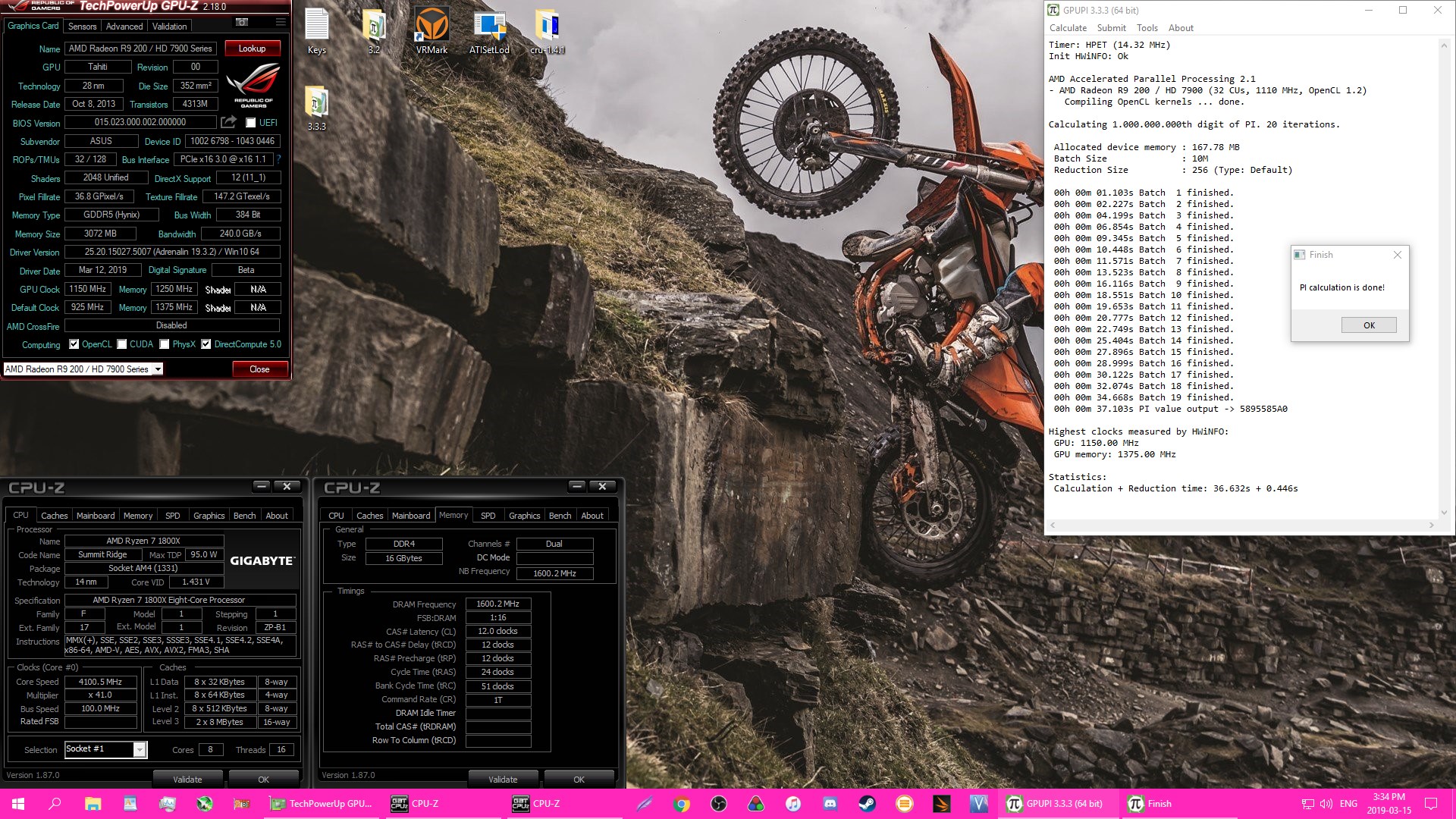
Task: Open the GPU-Z hamburger menu icon
Action: click(281, 22)
